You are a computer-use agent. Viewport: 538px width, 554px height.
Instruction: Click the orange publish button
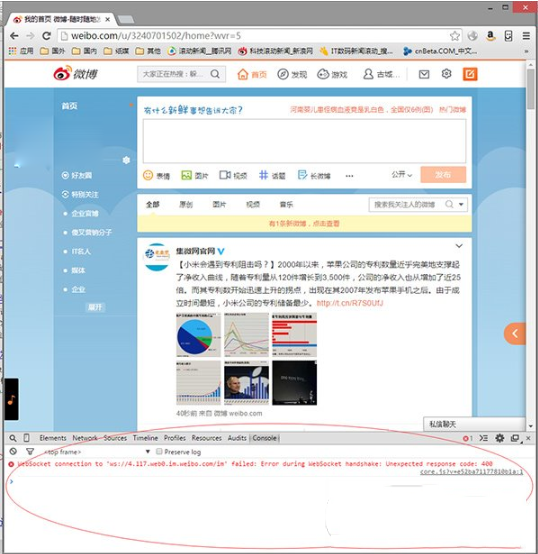point(443,175)
